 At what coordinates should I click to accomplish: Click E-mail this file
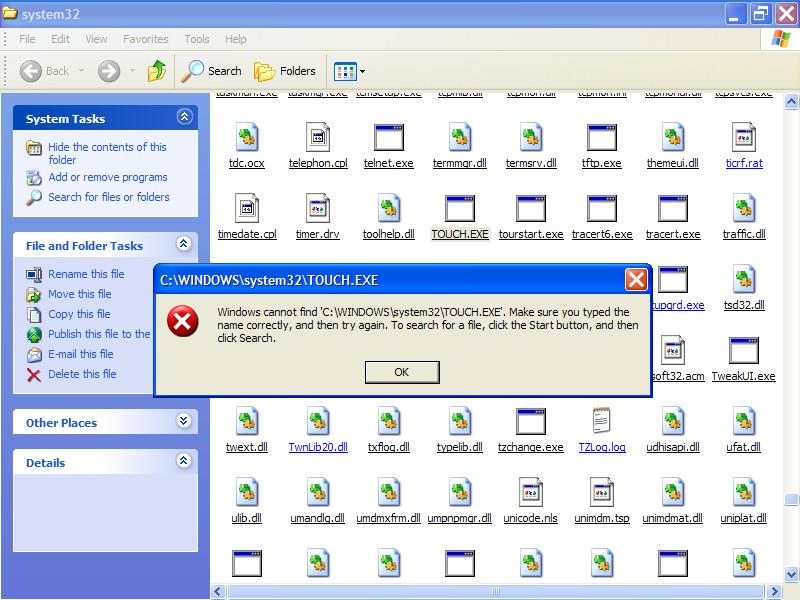(81, 354)
